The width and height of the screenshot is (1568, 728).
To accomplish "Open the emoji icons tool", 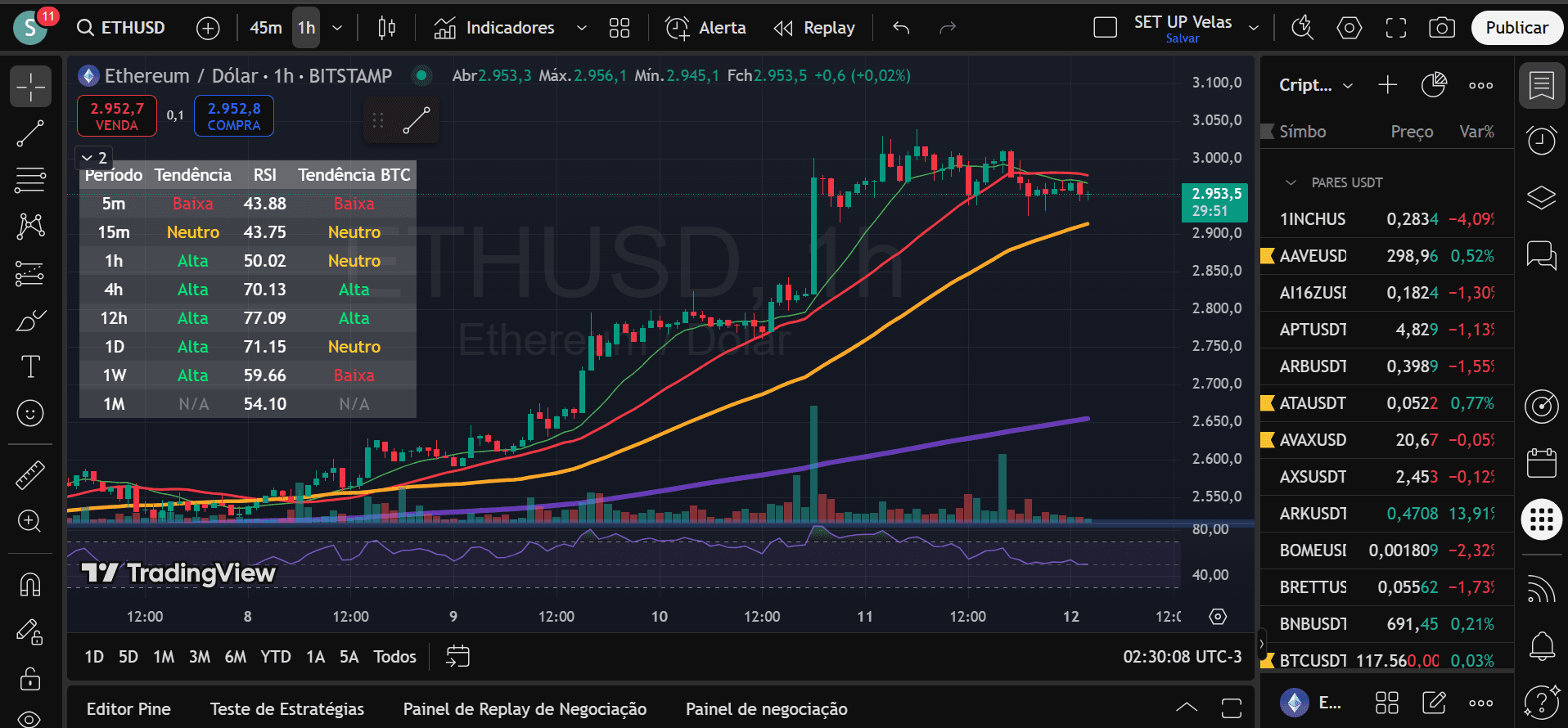I will click(x=31, y=413).
